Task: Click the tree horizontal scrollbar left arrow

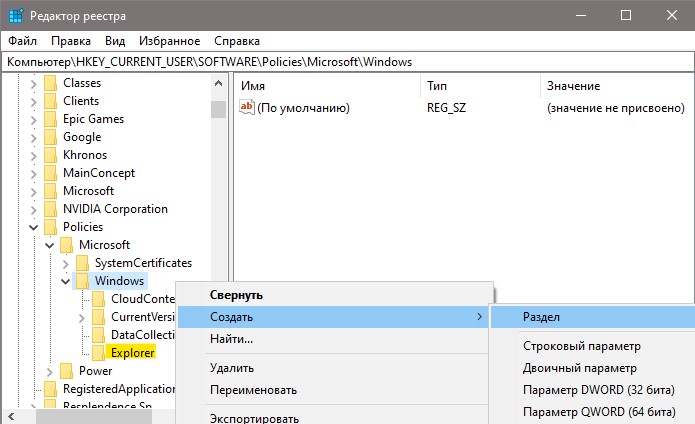Action: 11,416
